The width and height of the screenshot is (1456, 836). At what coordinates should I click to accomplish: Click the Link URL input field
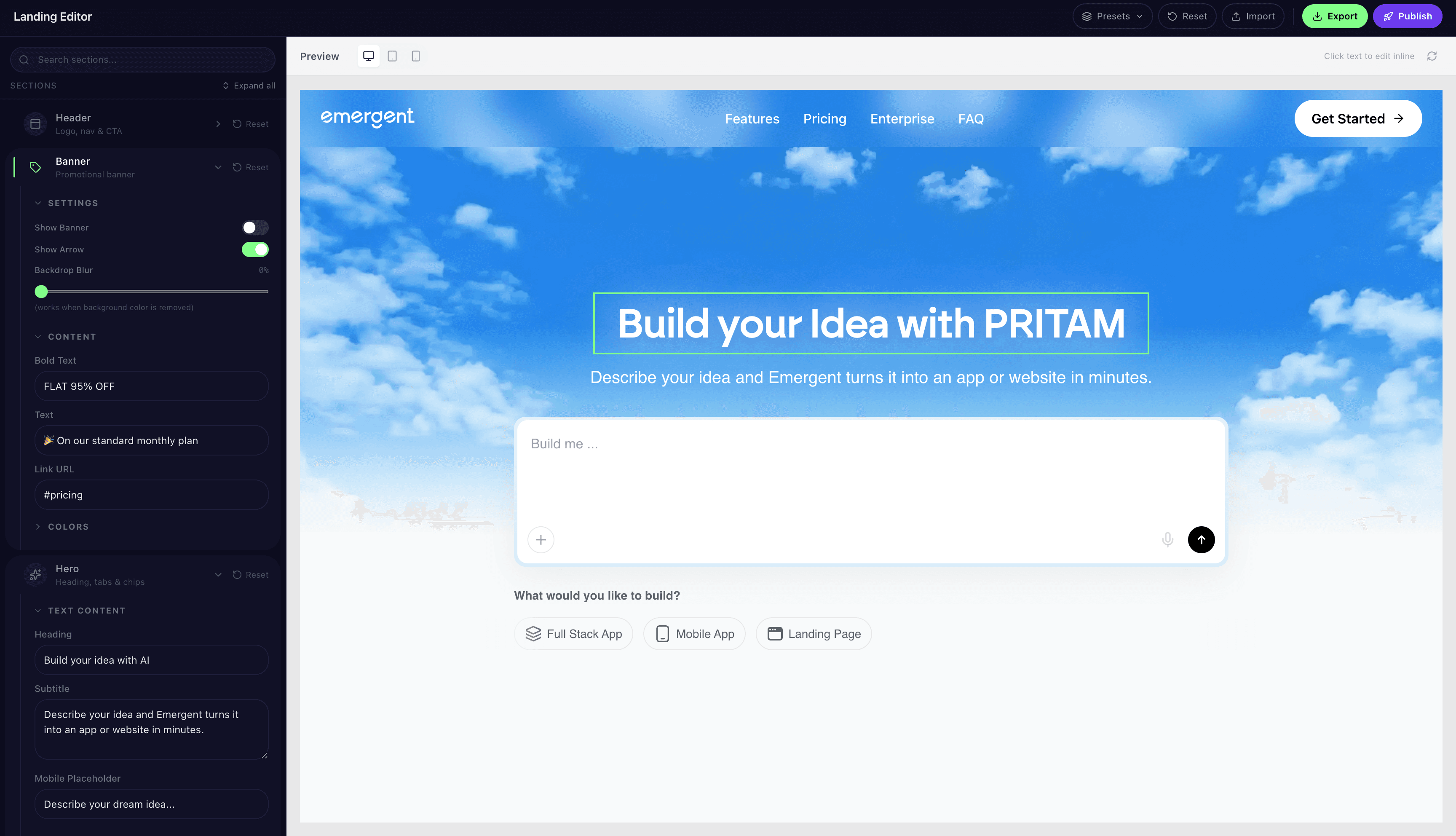click(151, 494)
